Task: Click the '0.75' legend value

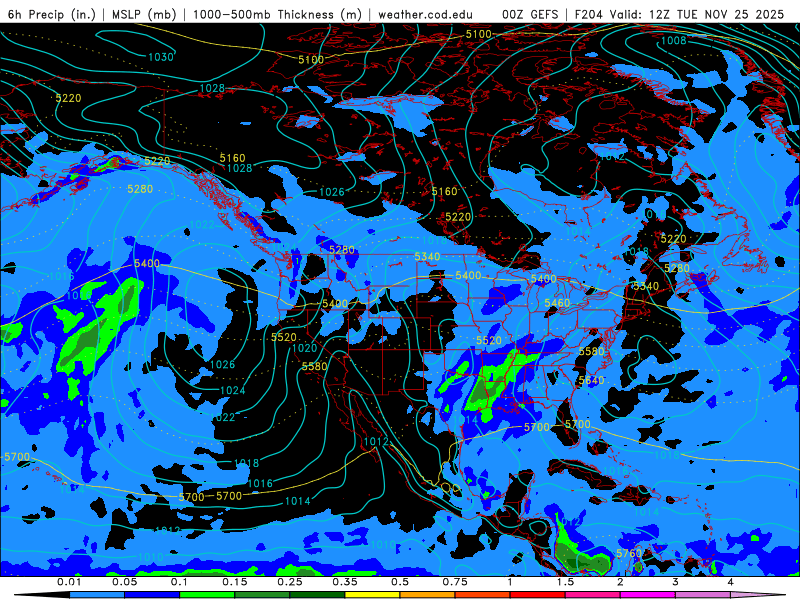Action: [455, 582]
